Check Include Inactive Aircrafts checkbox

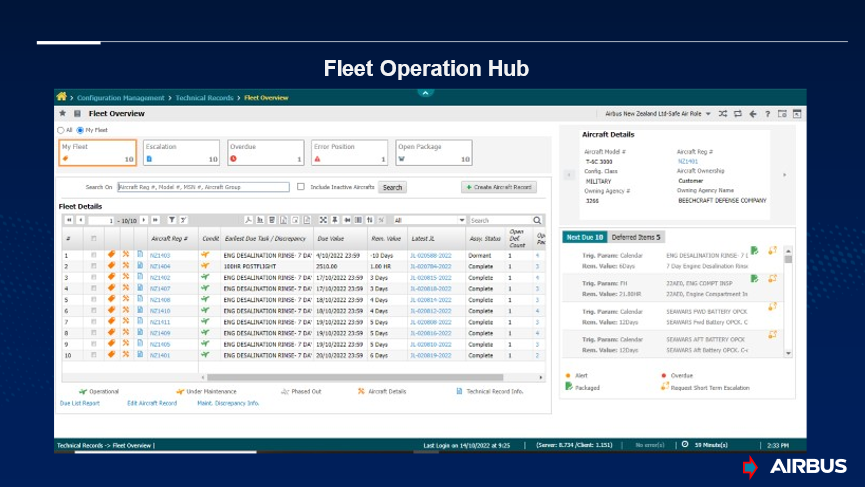[301, 186]
